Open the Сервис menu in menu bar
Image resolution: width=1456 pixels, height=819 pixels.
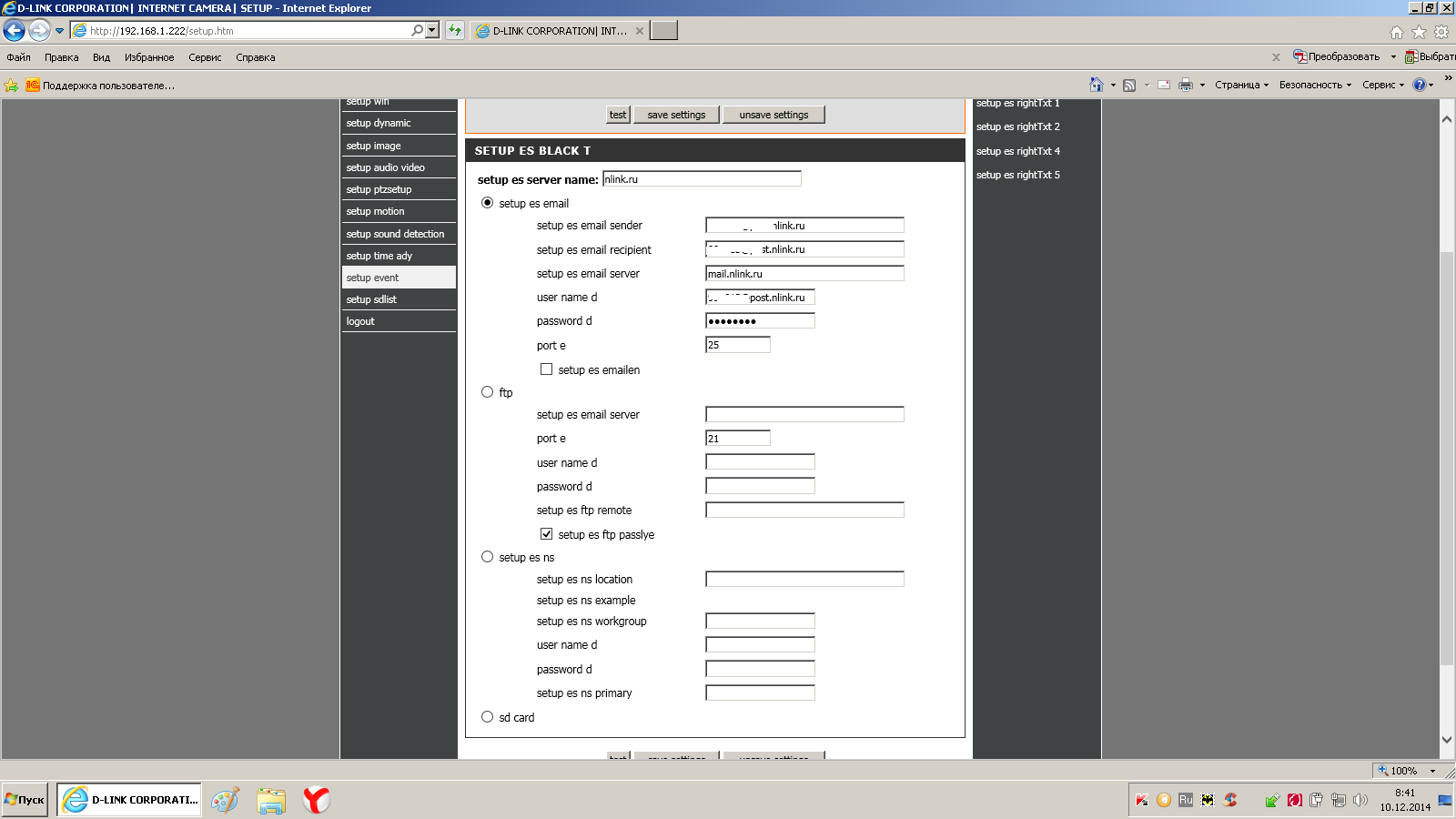pyautogui.click(x=205, y=57)
